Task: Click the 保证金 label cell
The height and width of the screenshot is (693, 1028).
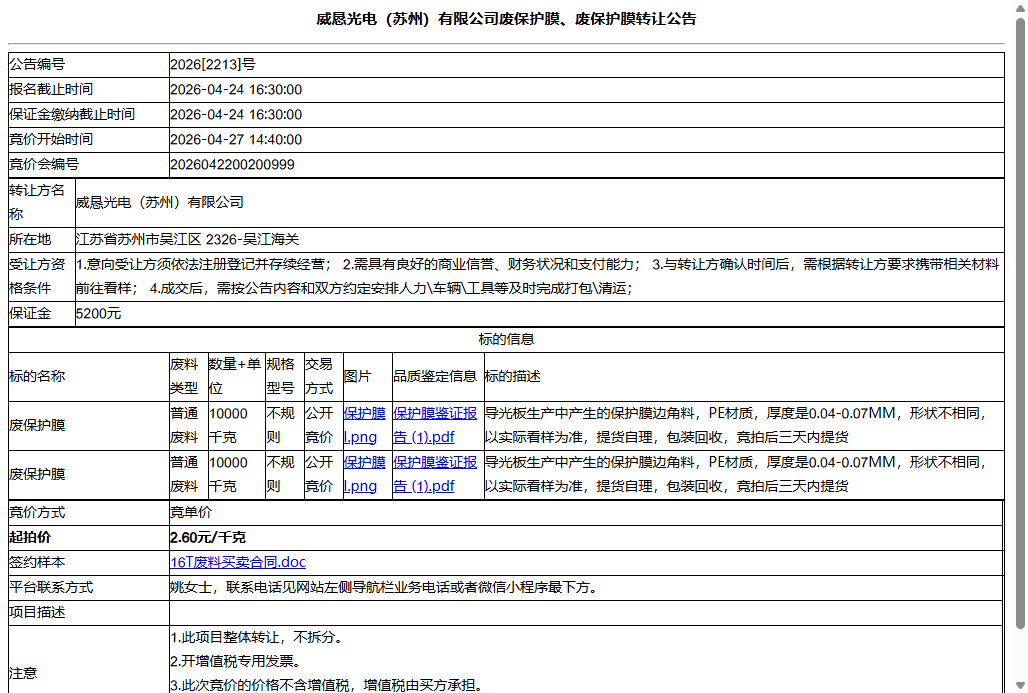Action: (41, 313)
